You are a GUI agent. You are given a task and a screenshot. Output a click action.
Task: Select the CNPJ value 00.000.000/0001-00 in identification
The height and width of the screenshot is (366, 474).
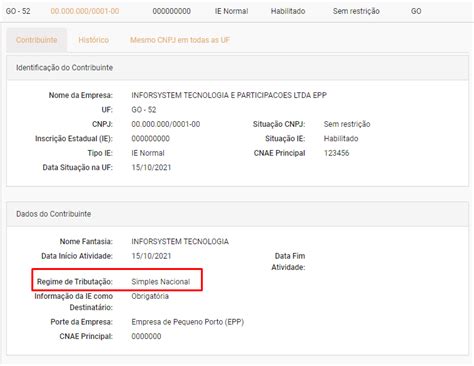(166, 124)
